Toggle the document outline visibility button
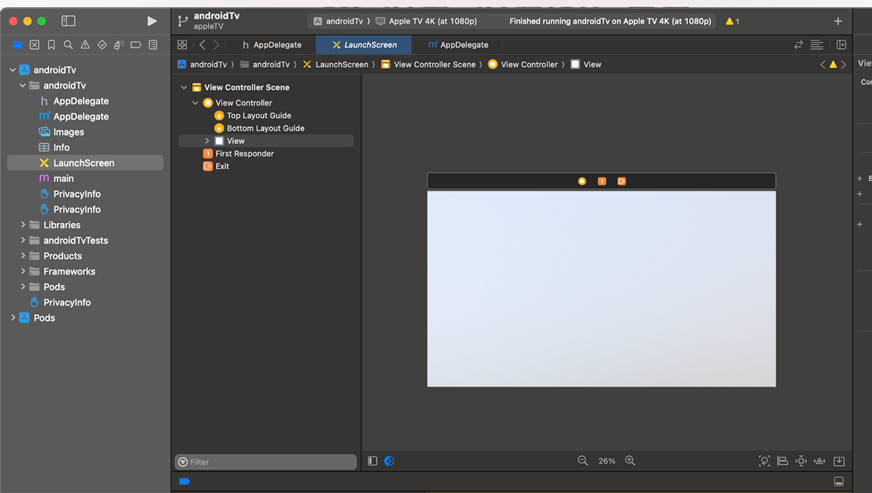872x493 pixels. point(373,461)
